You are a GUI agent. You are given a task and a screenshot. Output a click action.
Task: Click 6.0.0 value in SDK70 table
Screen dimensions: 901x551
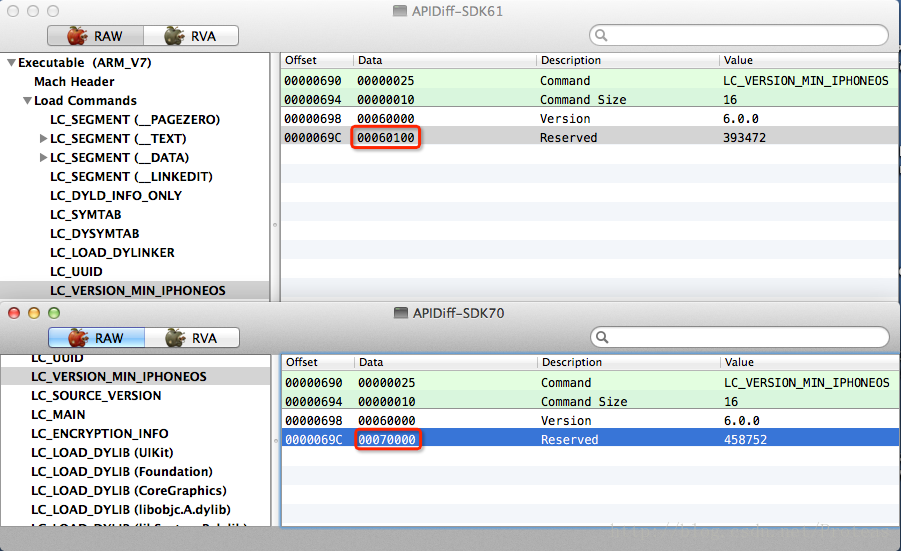[x=742, y=421]
